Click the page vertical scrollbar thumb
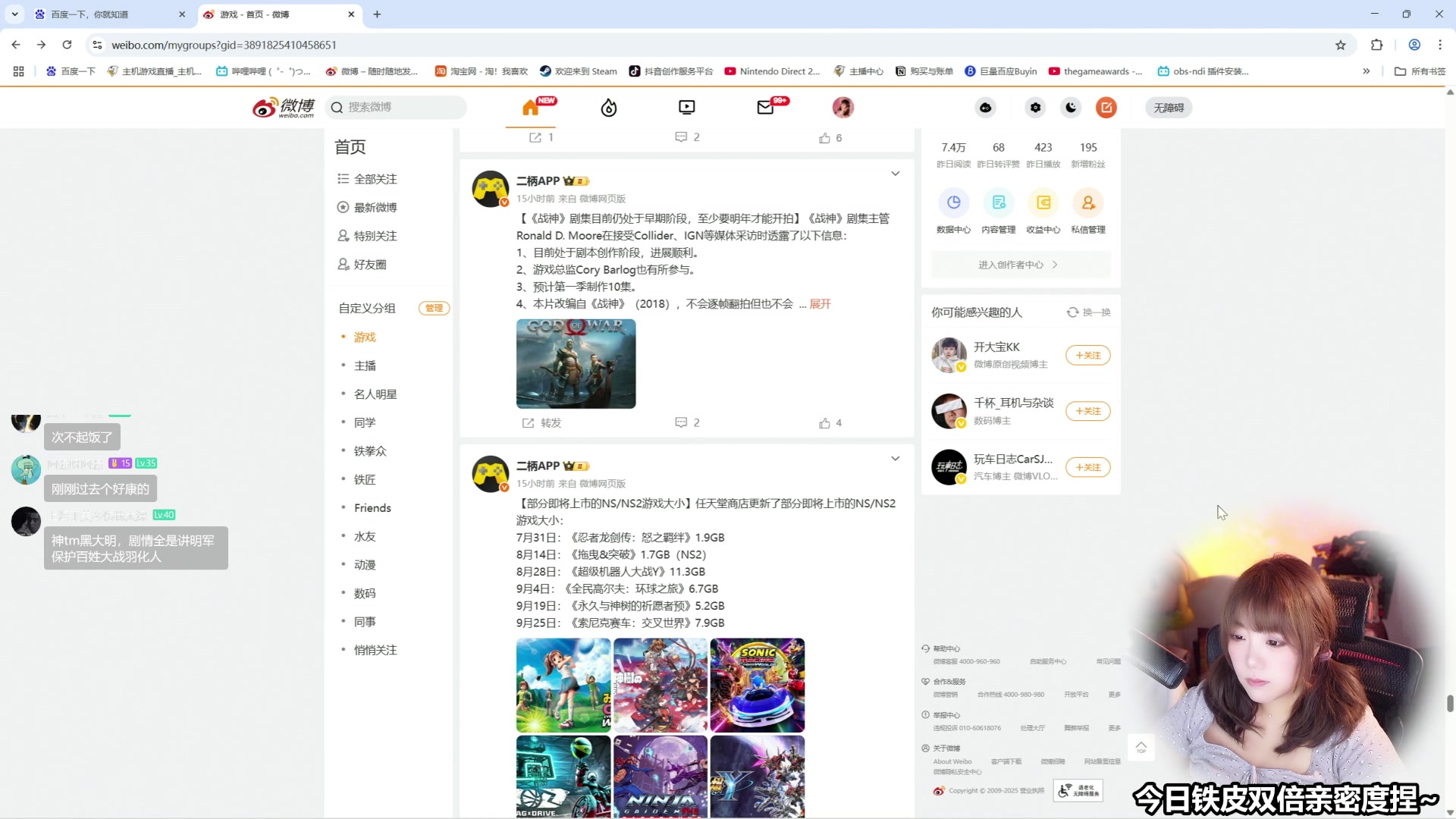1456x819 pixels. point(1450,703)
